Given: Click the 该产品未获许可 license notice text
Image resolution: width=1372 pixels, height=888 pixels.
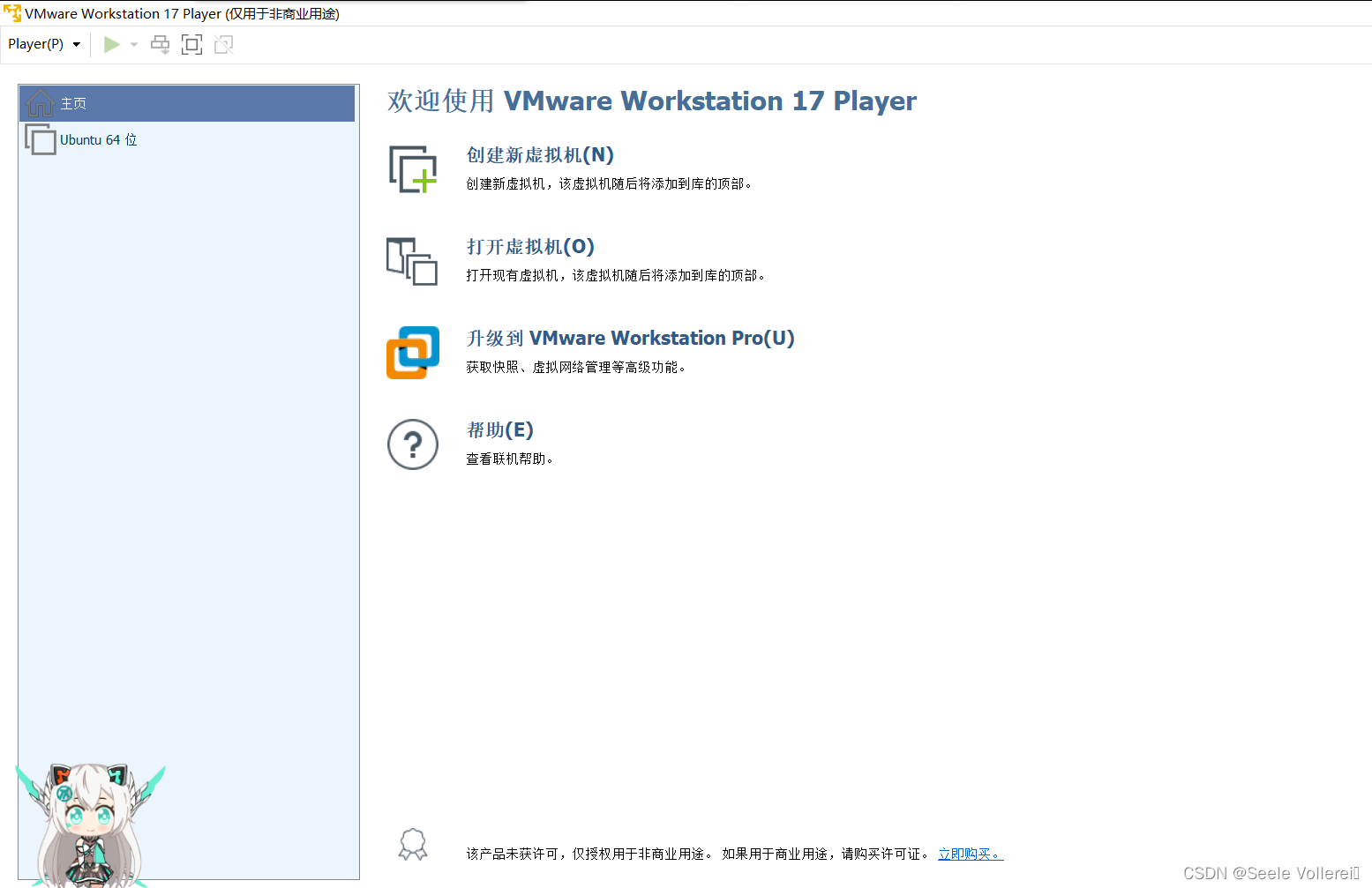Looking at the screenshot, I should [697, 854].
